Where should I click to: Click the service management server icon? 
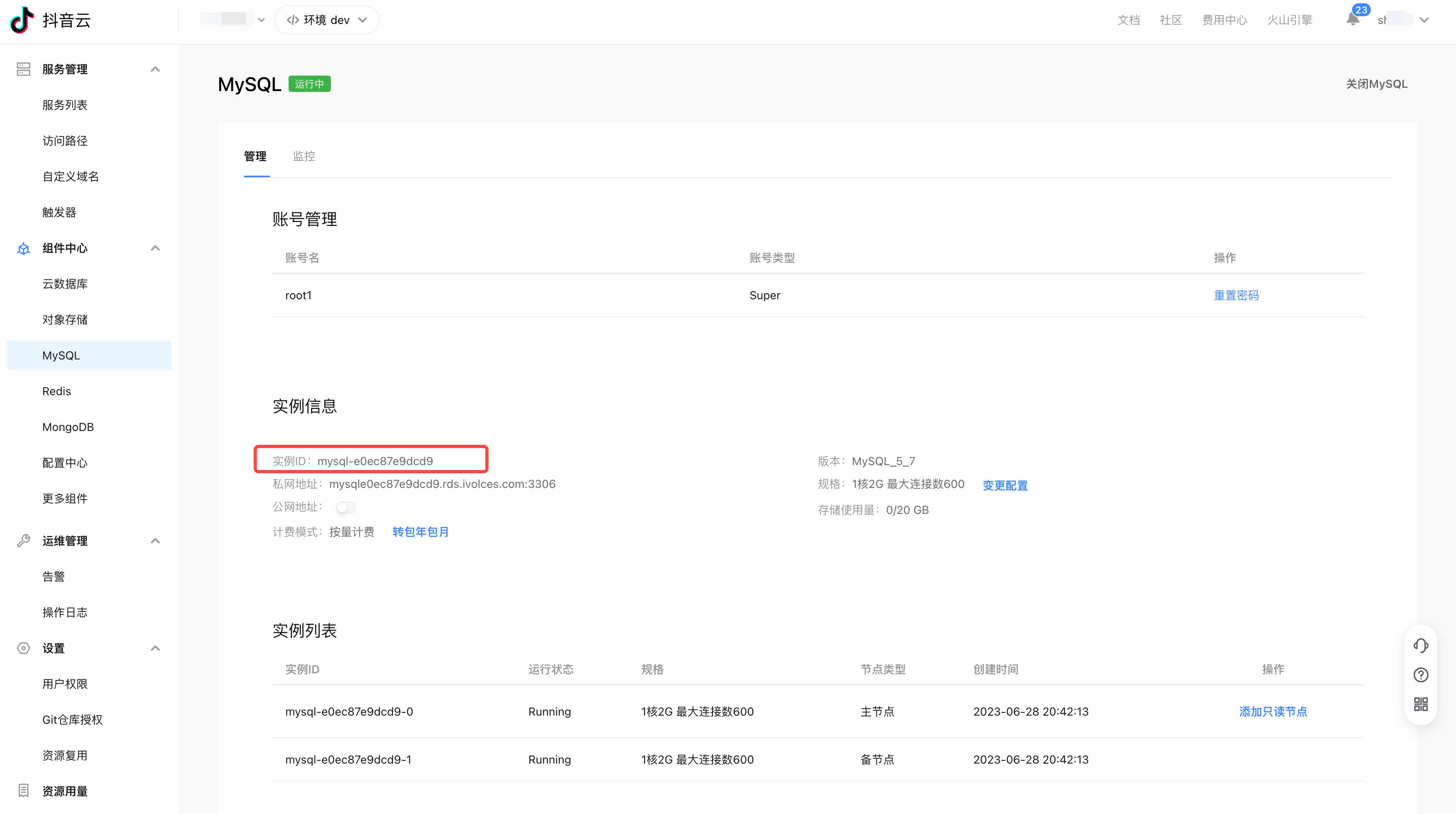pos(23,69)
